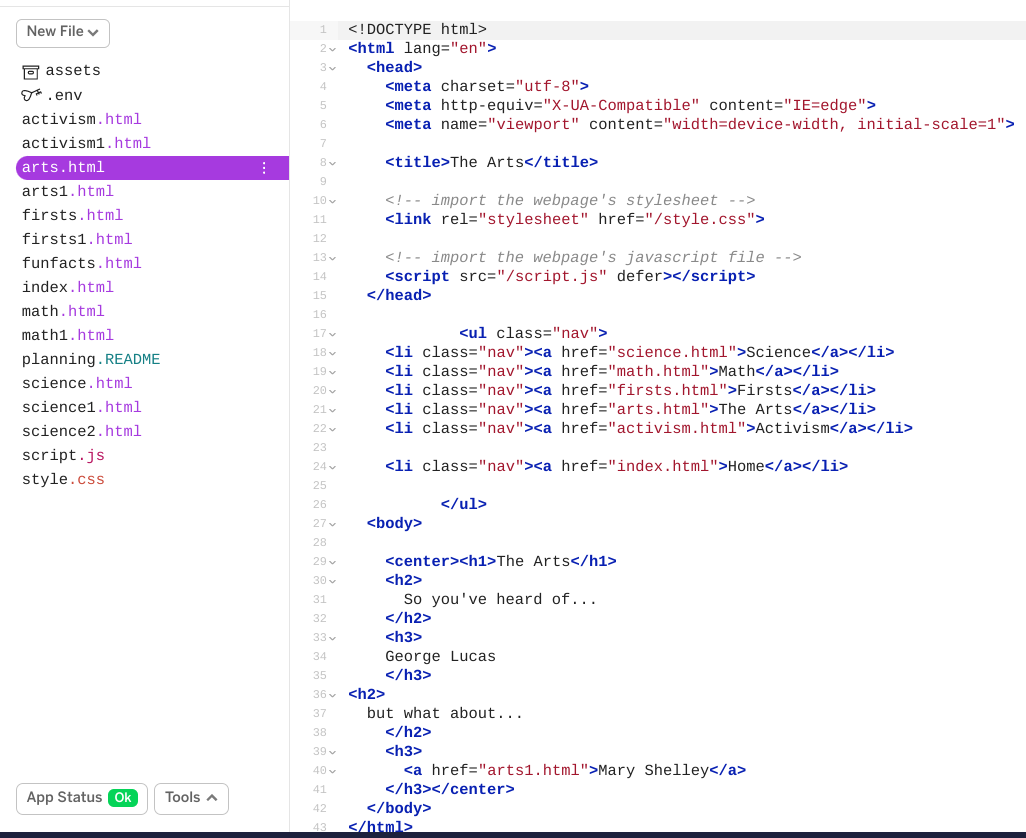Open math1.html in the file list
1026x838 pixels.
tap(68, 335)
